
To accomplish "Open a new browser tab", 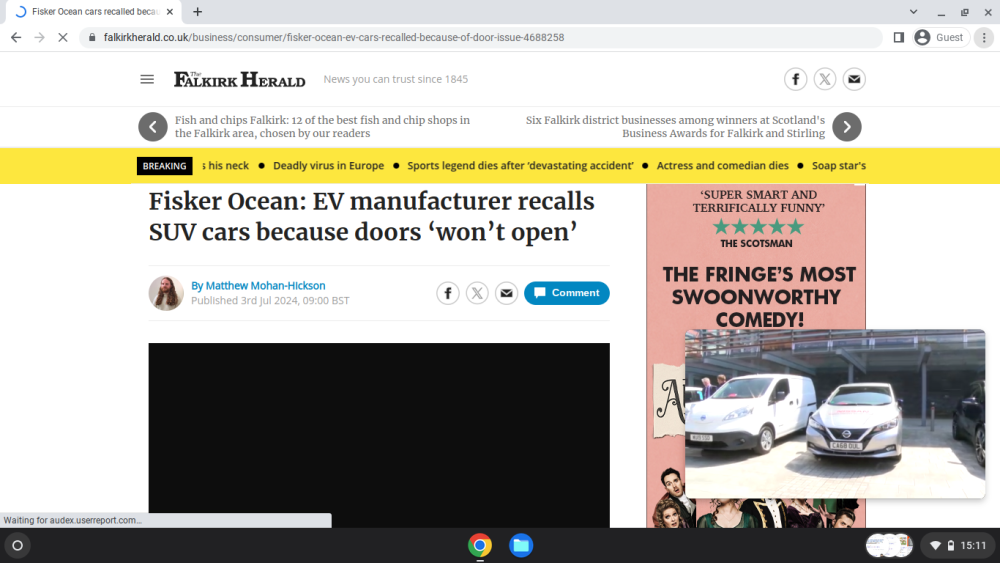I will (198, 11).
